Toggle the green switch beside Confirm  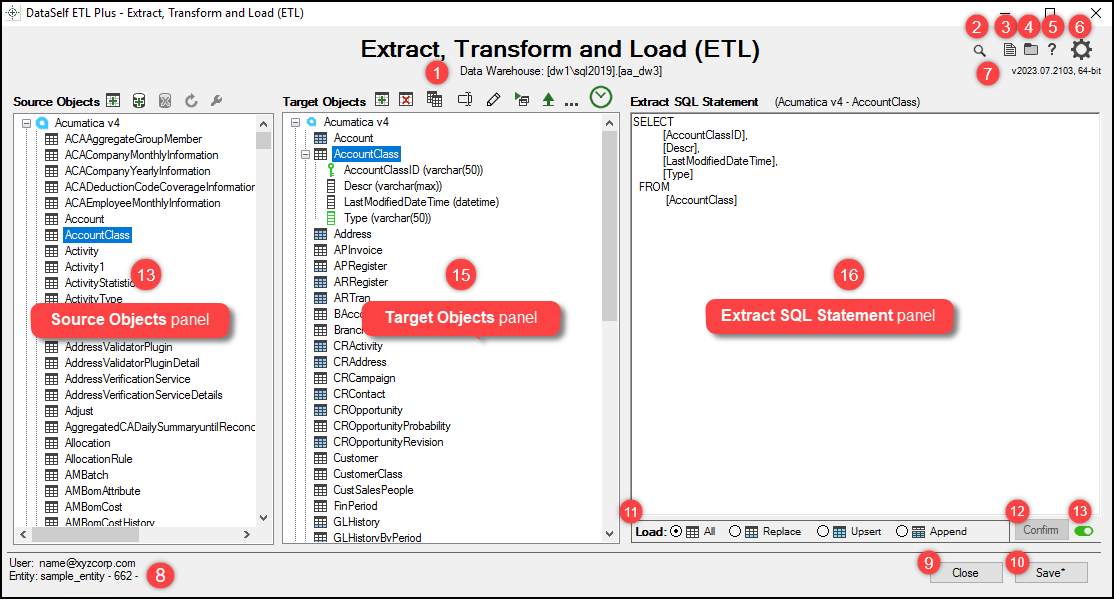click(x=1083, y=531)
